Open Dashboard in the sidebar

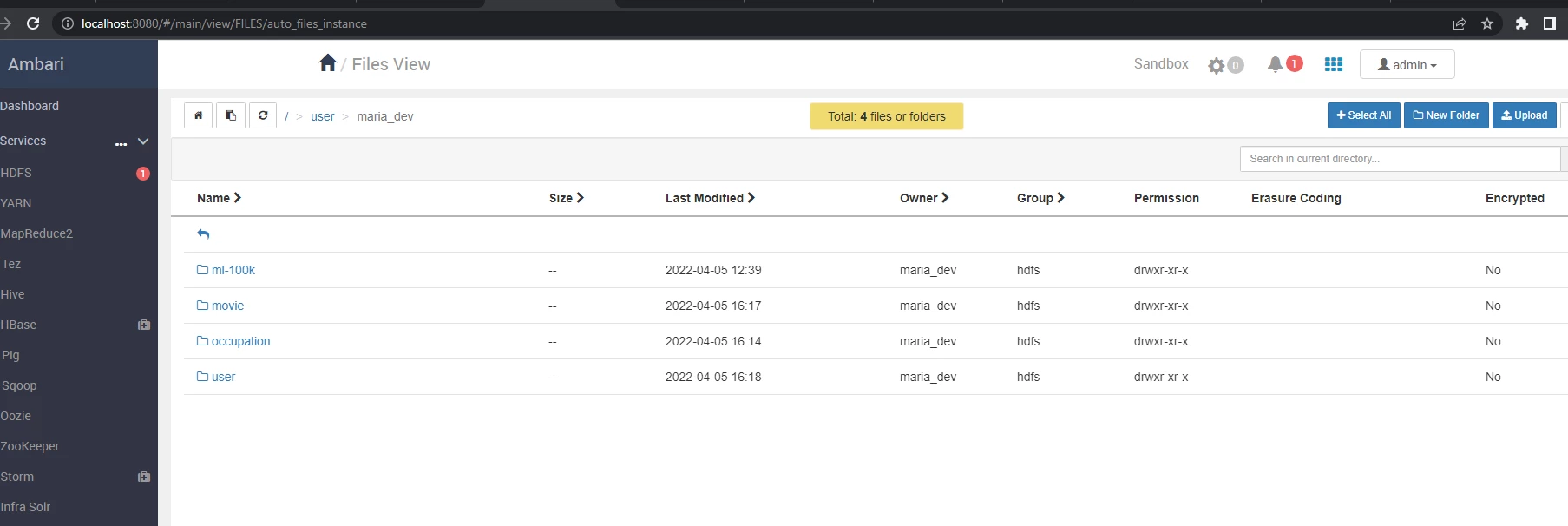point(30,106)
